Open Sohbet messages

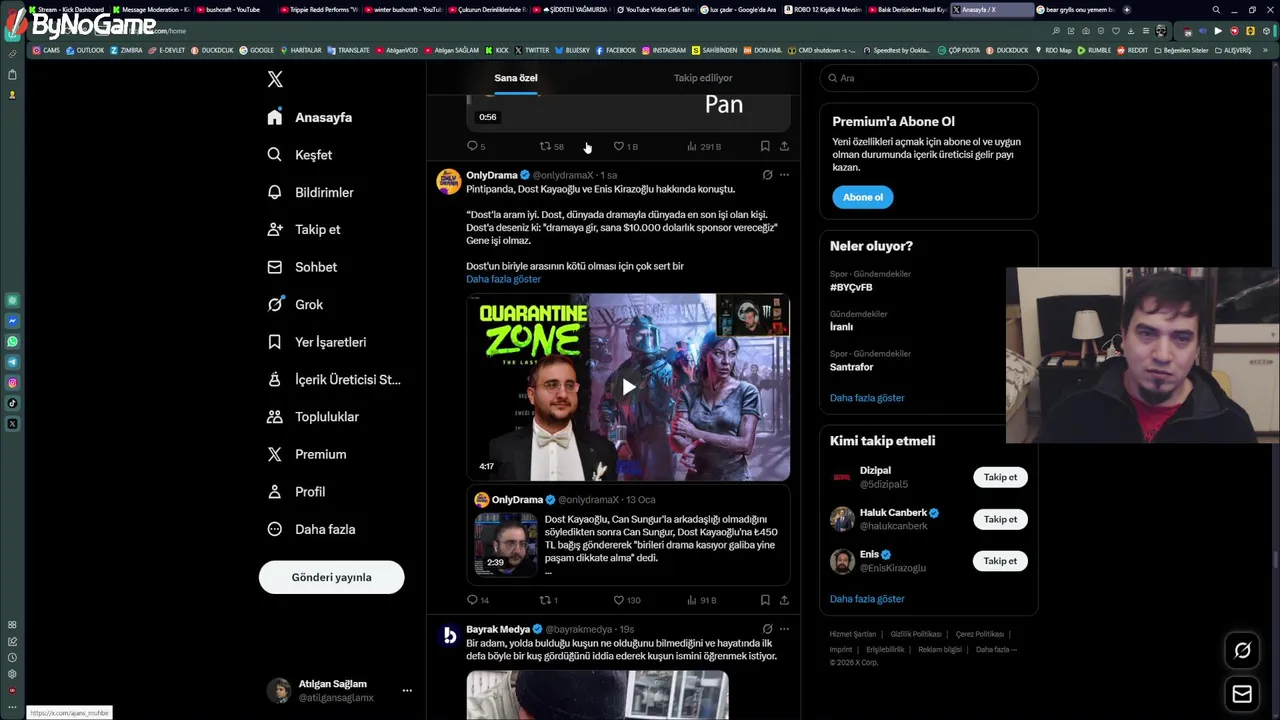(x=302, y=267)
